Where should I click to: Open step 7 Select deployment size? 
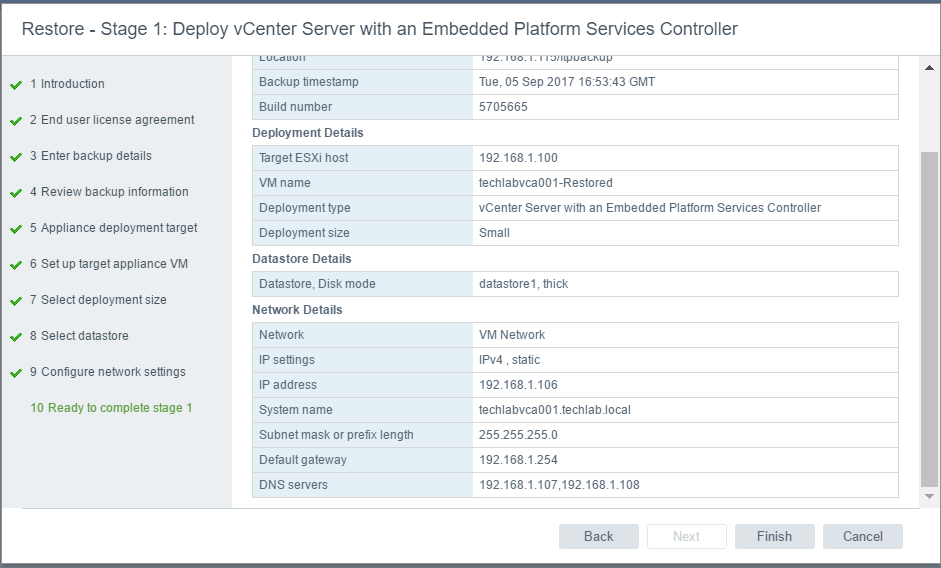click(x=98, y=300)
